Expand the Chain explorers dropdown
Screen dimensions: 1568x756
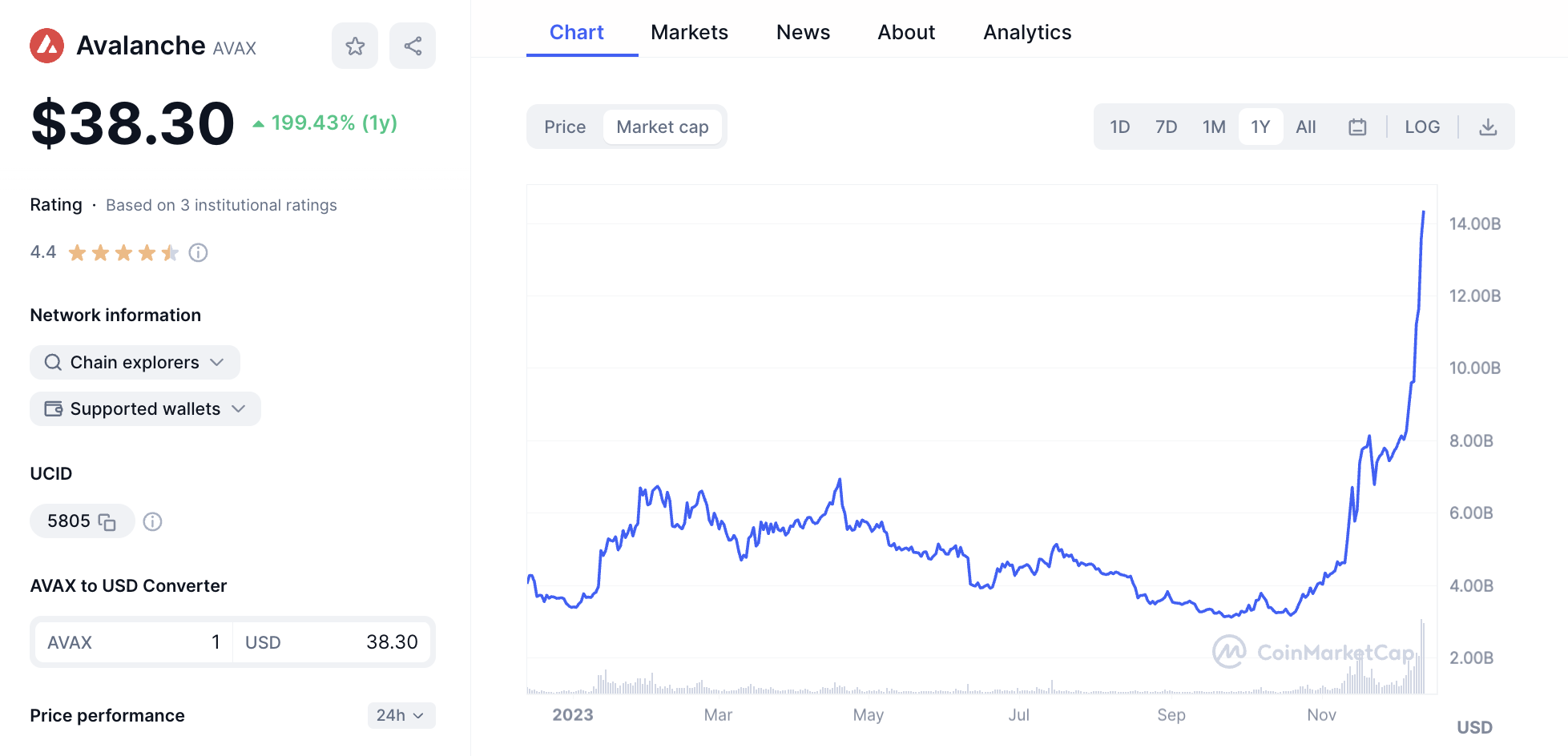coord(135,362)
